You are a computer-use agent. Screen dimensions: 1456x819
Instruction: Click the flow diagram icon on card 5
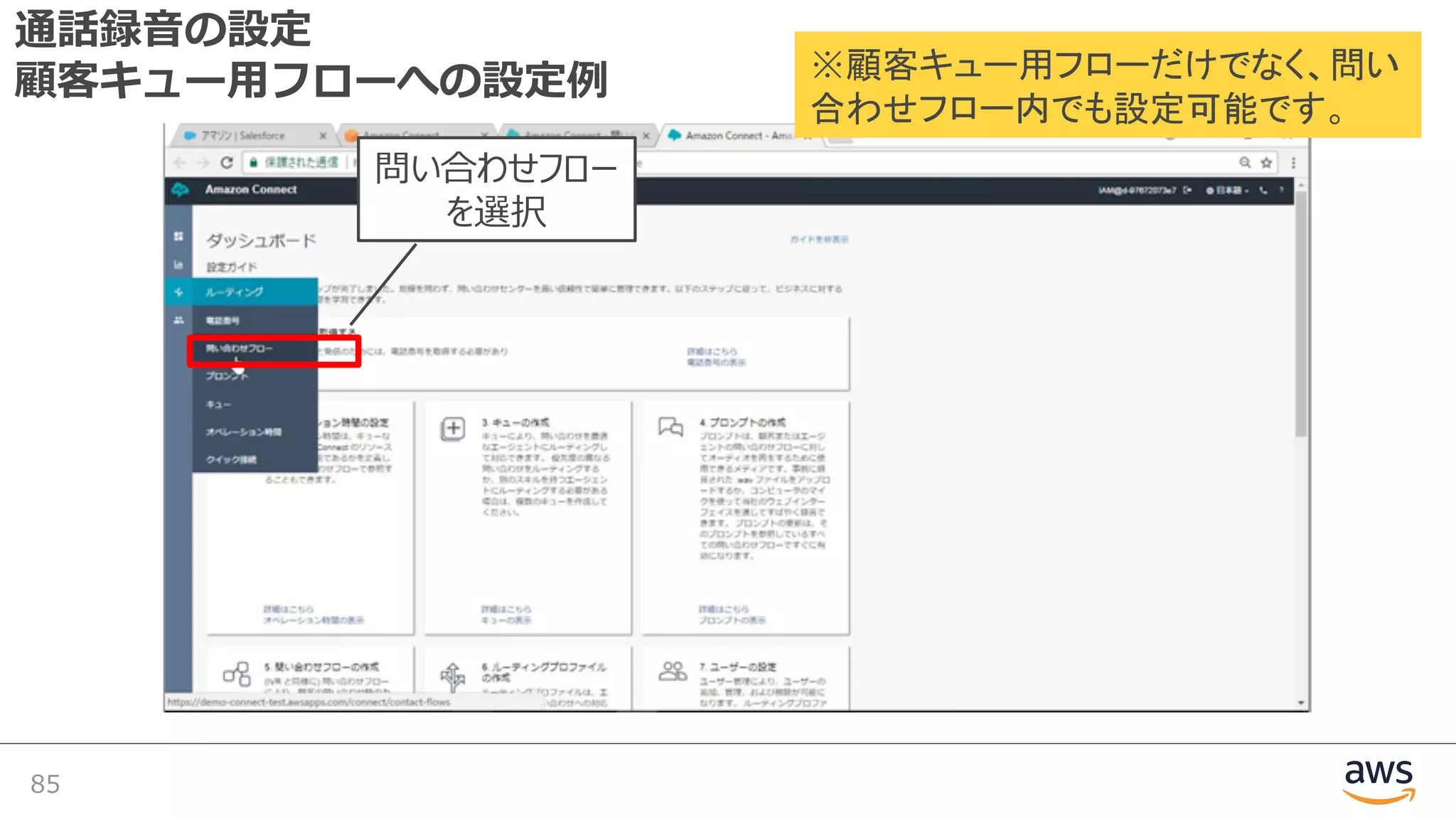pyautogui.click(x=237, y=673)
